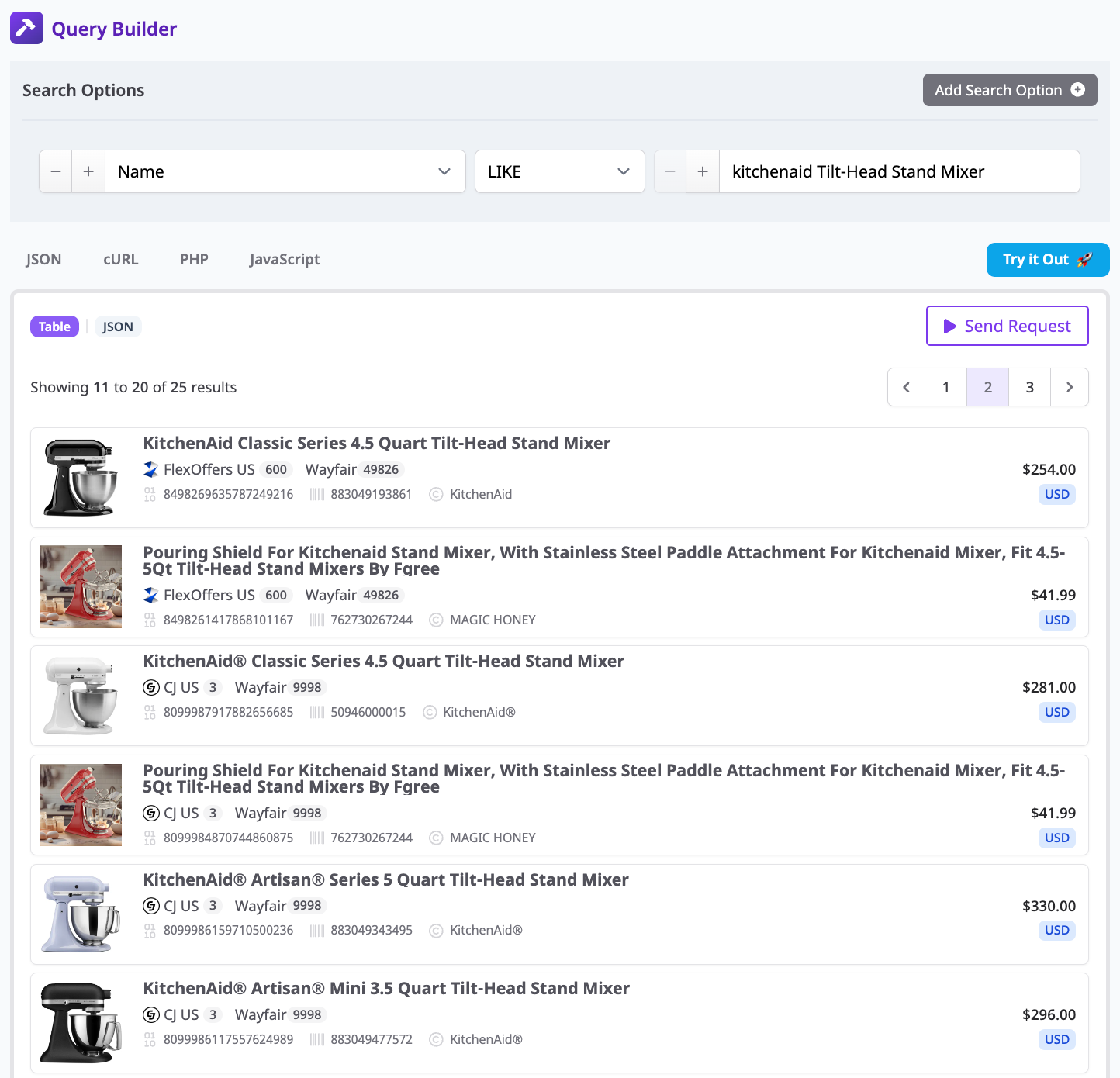Click CJ icon in the $281.00 row
Image resolution: width=1120 pixels, height=1078 pixels.
pyautogui.click(x=151, y=687)
